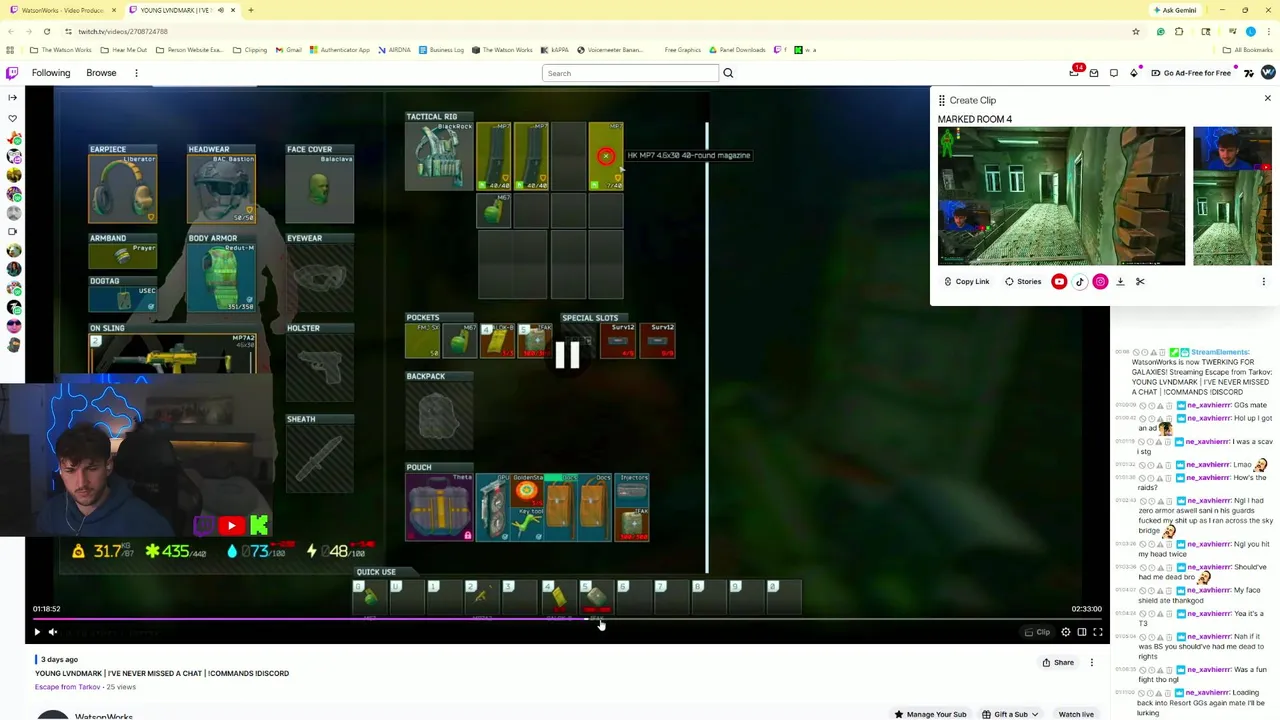Enter fullscreen mode on the video player

coord(1098,632)
